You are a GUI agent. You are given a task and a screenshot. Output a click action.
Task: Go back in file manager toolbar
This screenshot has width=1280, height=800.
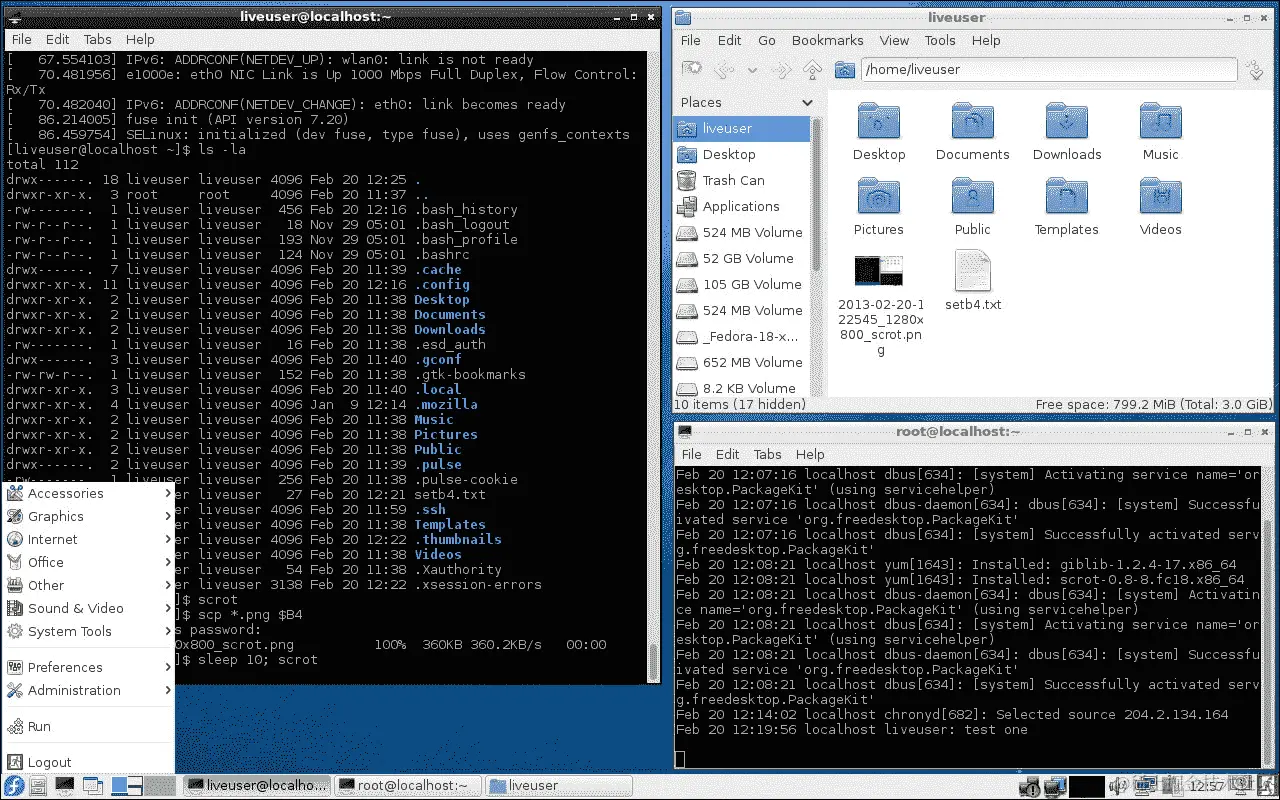tap(723, 69)
